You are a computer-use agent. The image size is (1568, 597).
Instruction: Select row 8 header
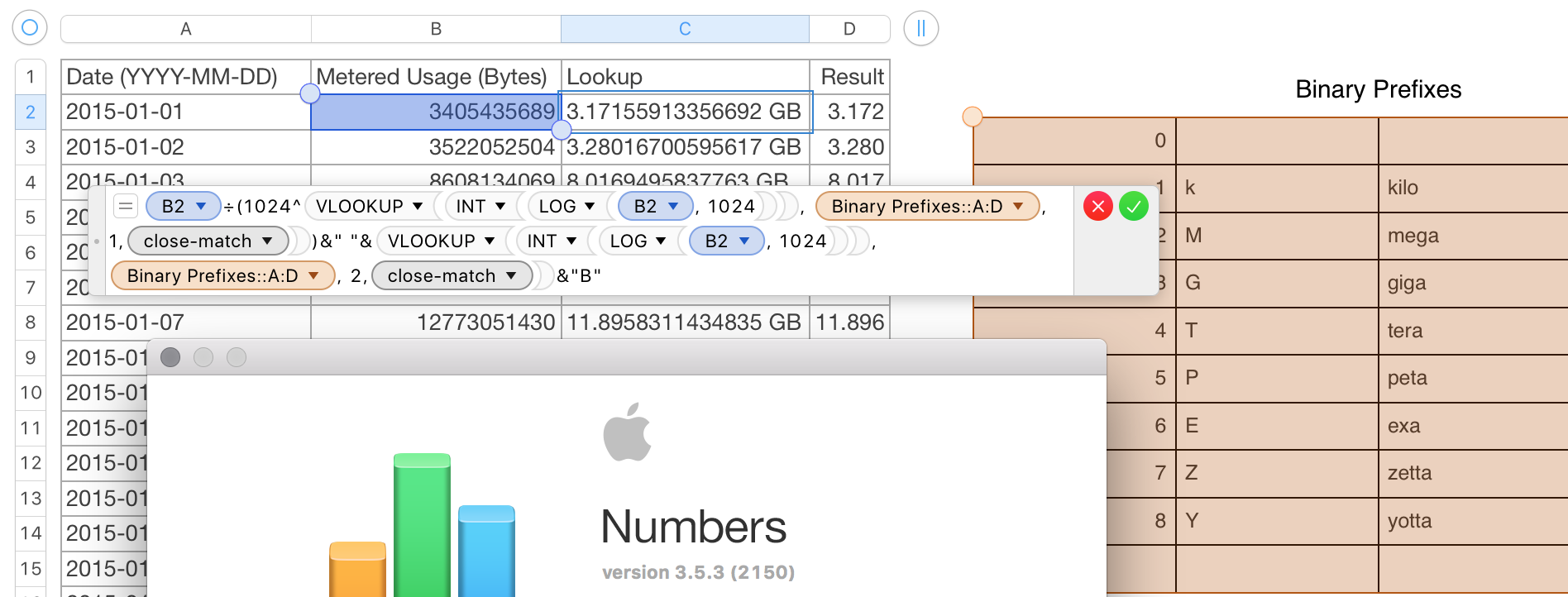[31, 322]
